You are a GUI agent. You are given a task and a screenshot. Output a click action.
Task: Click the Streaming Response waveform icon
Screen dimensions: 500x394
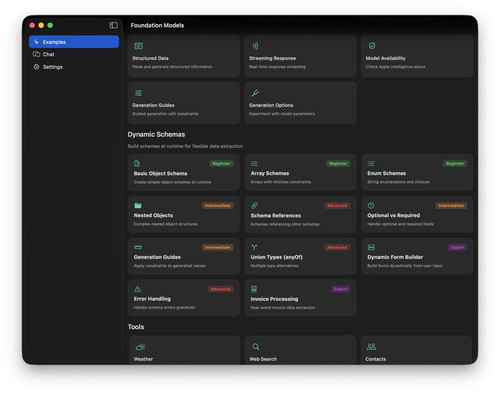click(255, 46)
